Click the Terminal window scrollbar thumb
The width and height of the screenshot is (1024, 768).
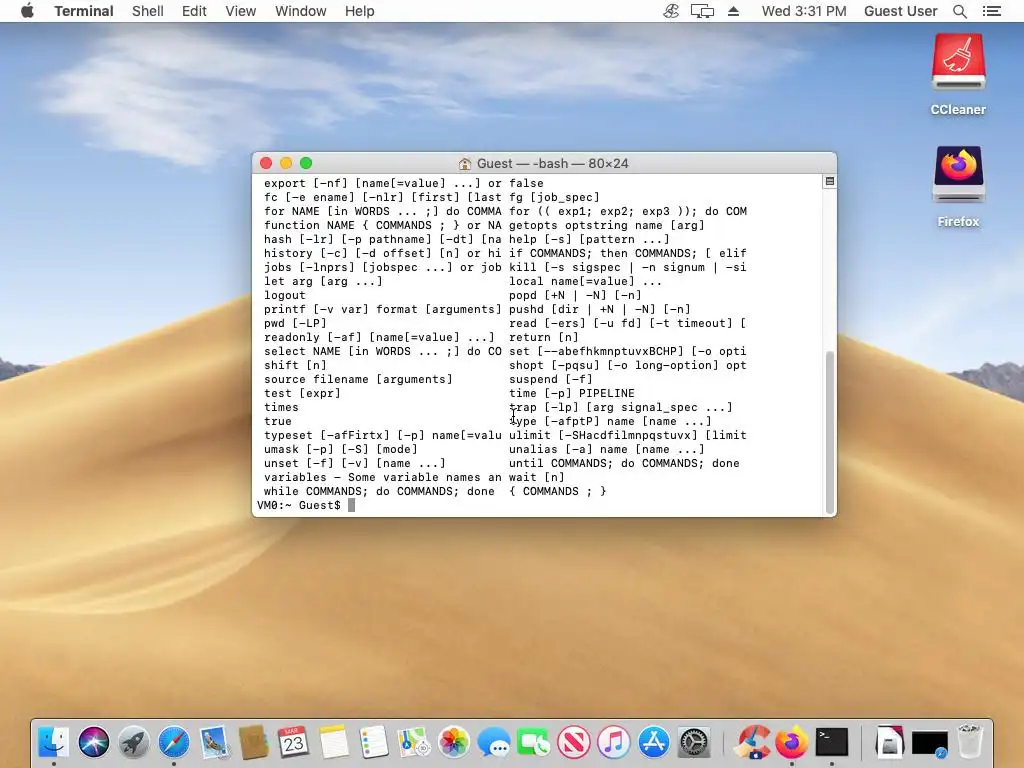coord(830,432)
